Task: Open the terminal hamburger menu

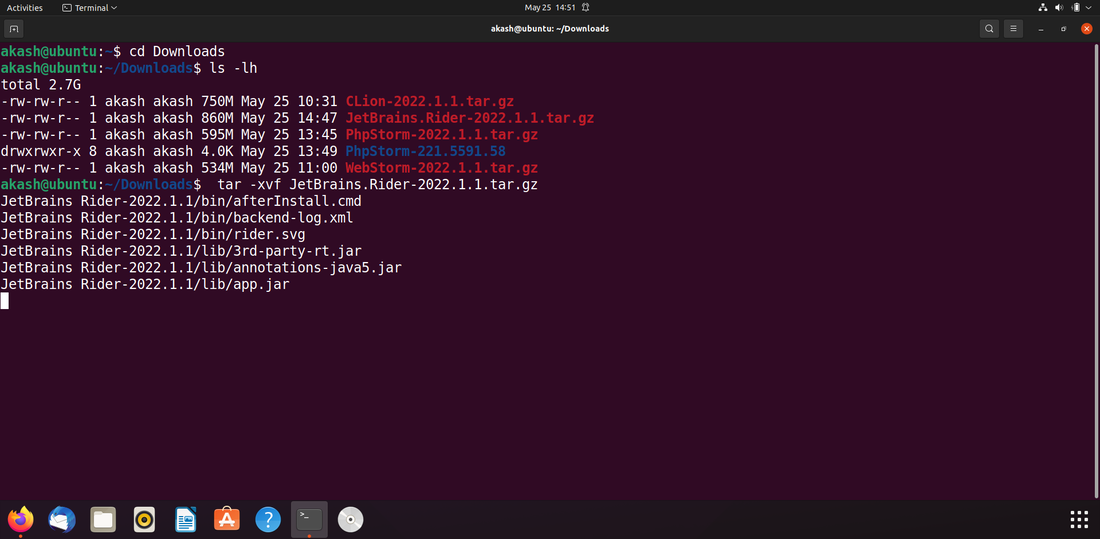Action: click(x=1012, y=29)
